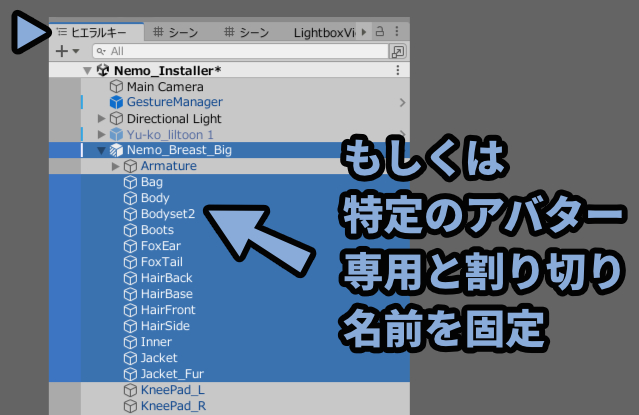Collapse the Nemo_Breast_Big object

(101, 150)
